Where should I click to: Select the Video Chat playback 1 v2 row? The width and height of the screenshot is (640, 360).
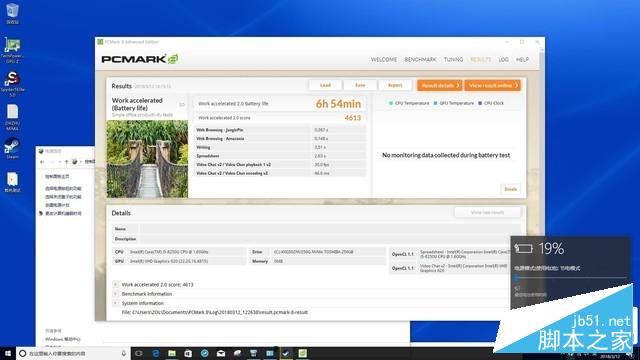click(280, 164)
